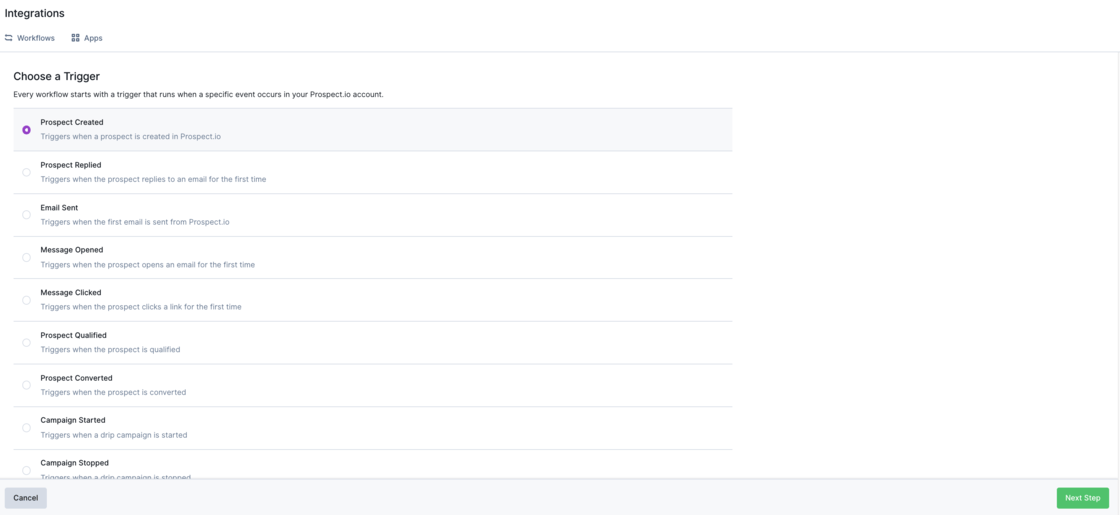Select the Campaign Stopped radio button
Screen dimensions: 1120x515
tap(26, 470)
